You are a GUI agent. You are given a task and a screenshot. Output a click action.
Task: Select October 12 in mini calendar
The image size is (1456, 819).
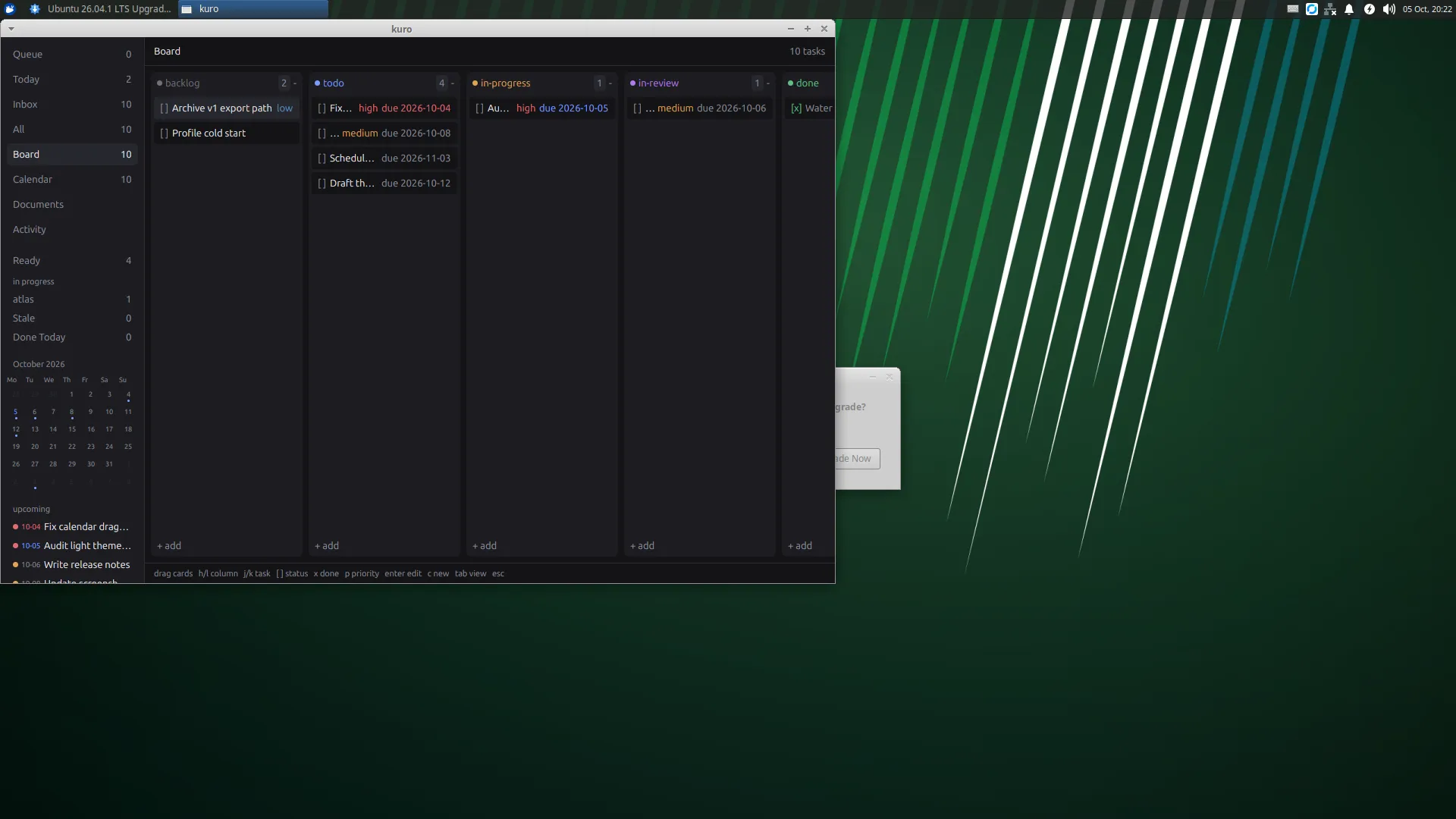pyautogui.click(x=16, y=430)
